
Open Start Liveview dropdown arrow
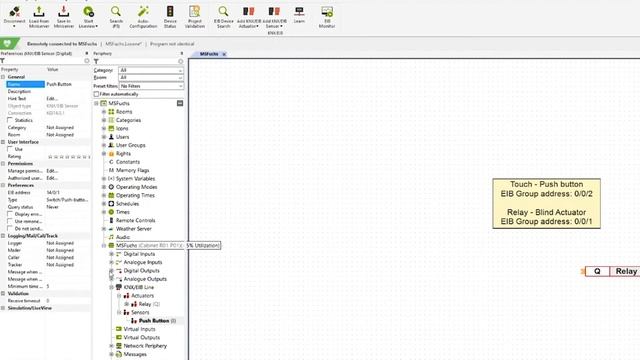(x=97, y=27)
